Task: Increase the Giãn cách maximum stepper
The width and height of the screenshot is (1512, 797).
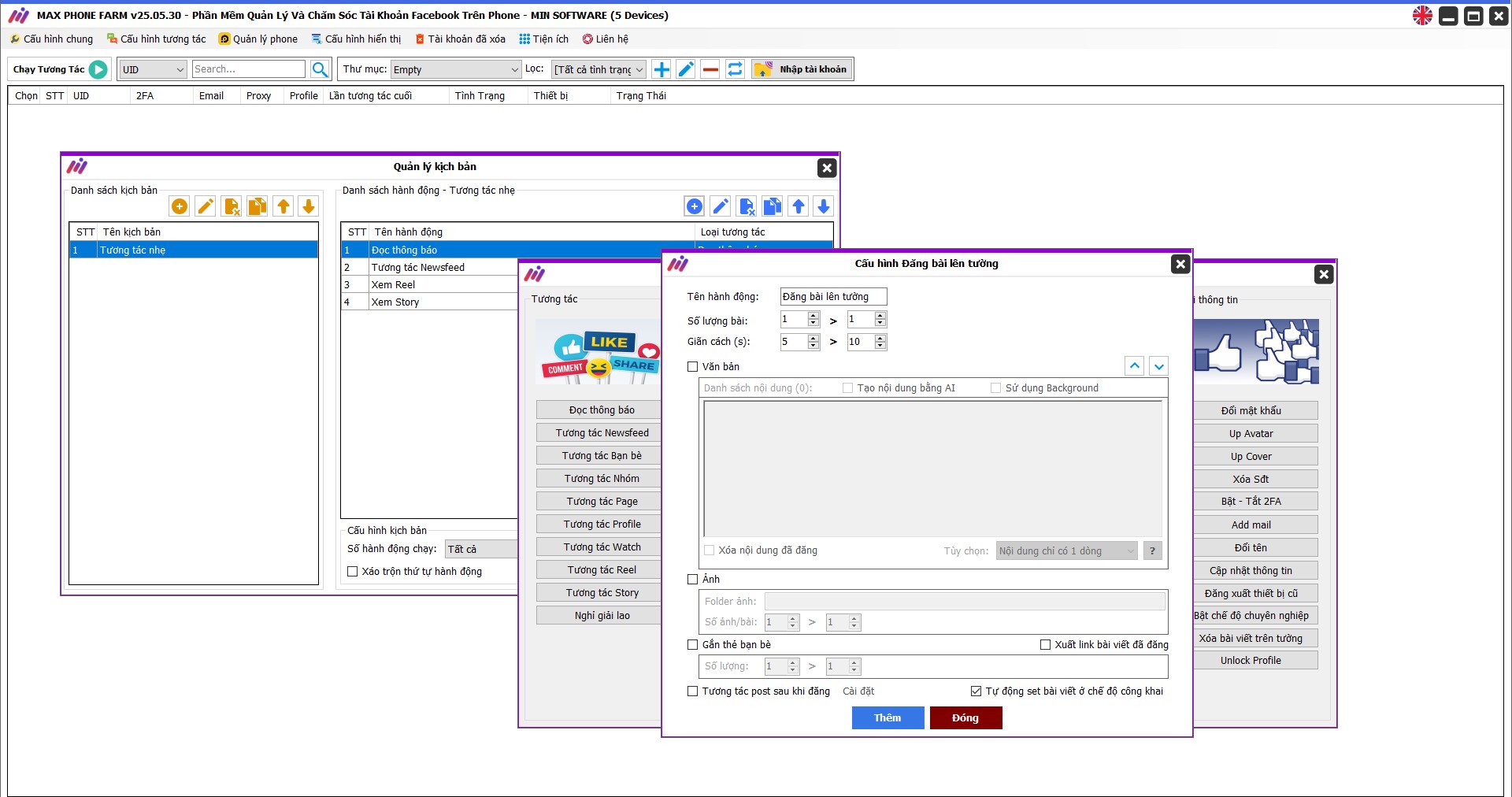Action: [x=880, y=338]
